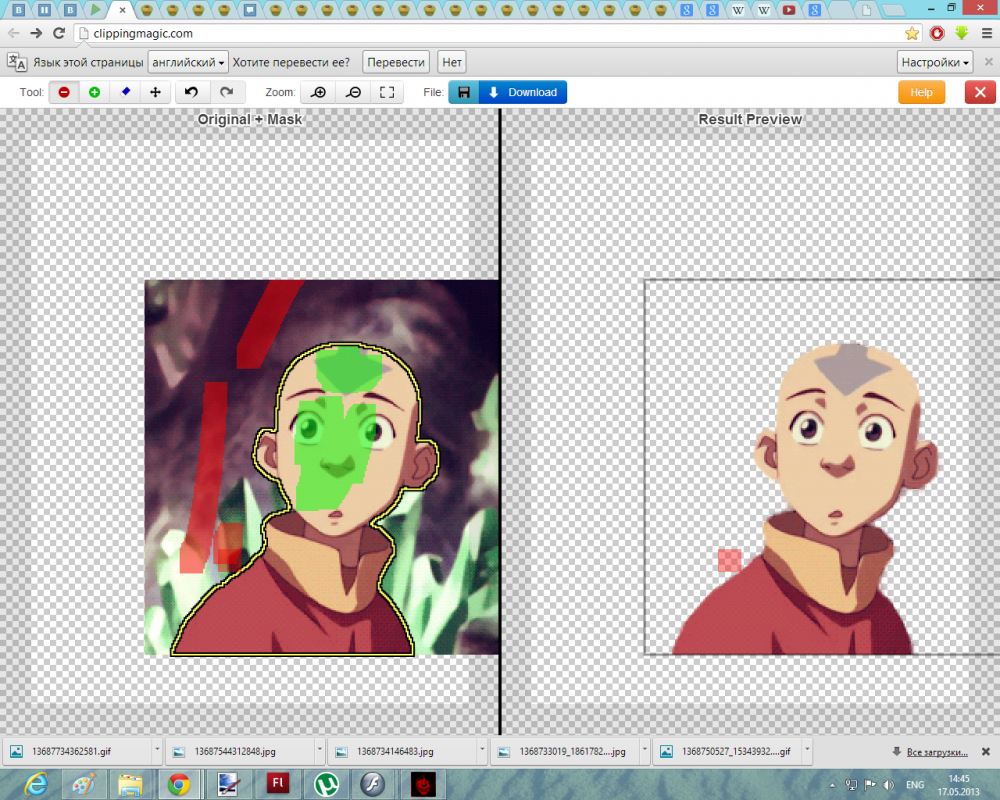Select the blue eraser tool
This screenshot has width=1000, height=800.
pyautogui.click(x=125, y=92)
